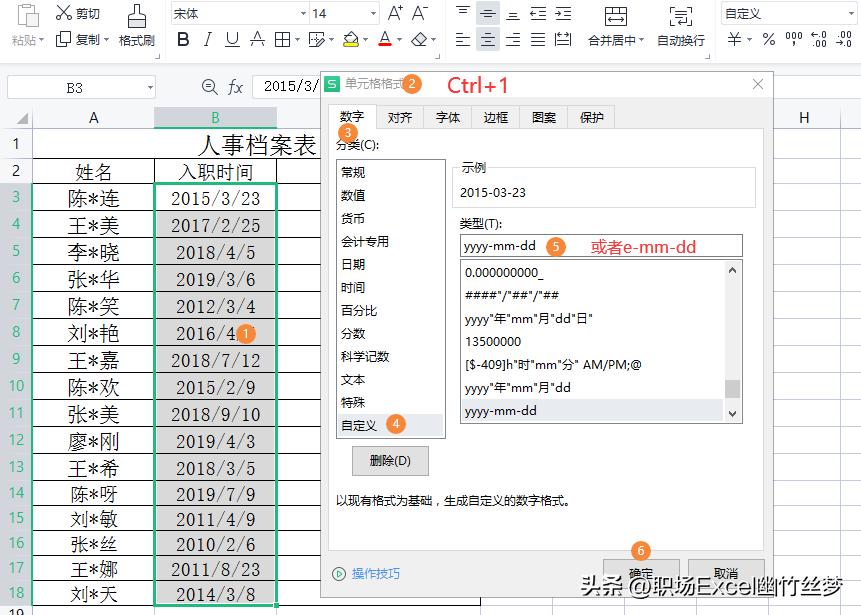
Task: Click the comma style (thousands separator) icon
Action: click(794, 41)
